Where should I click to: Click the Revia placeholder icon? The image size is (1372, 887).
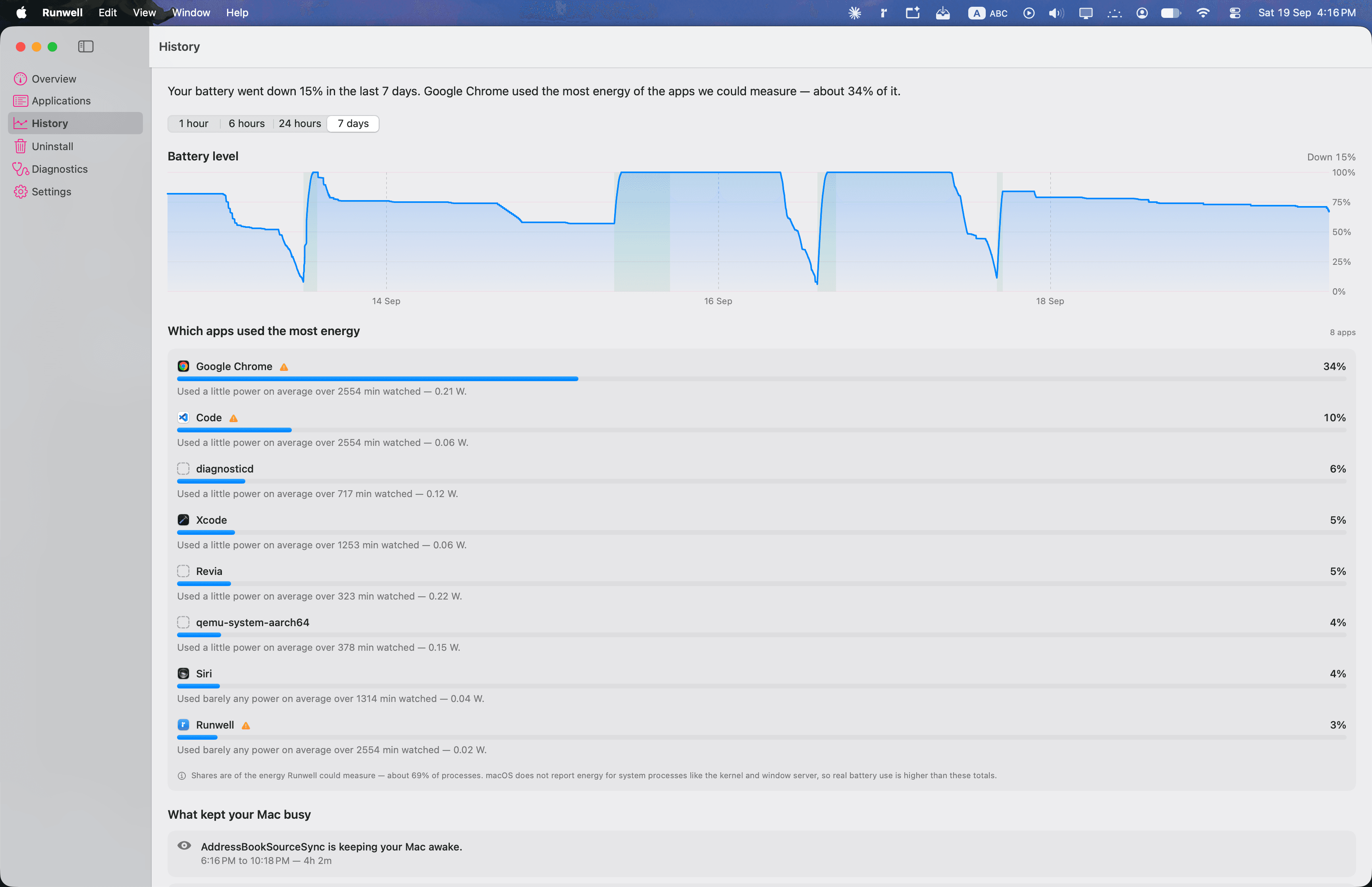(x=183, y=571)
